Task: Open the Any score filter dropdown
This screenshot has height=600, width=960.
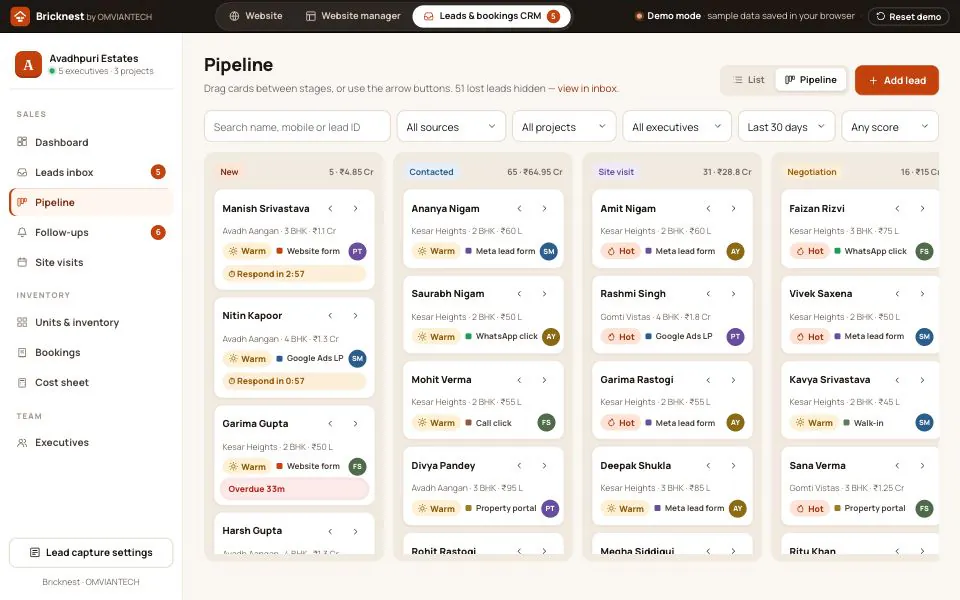Action: (x=890, y=127)
